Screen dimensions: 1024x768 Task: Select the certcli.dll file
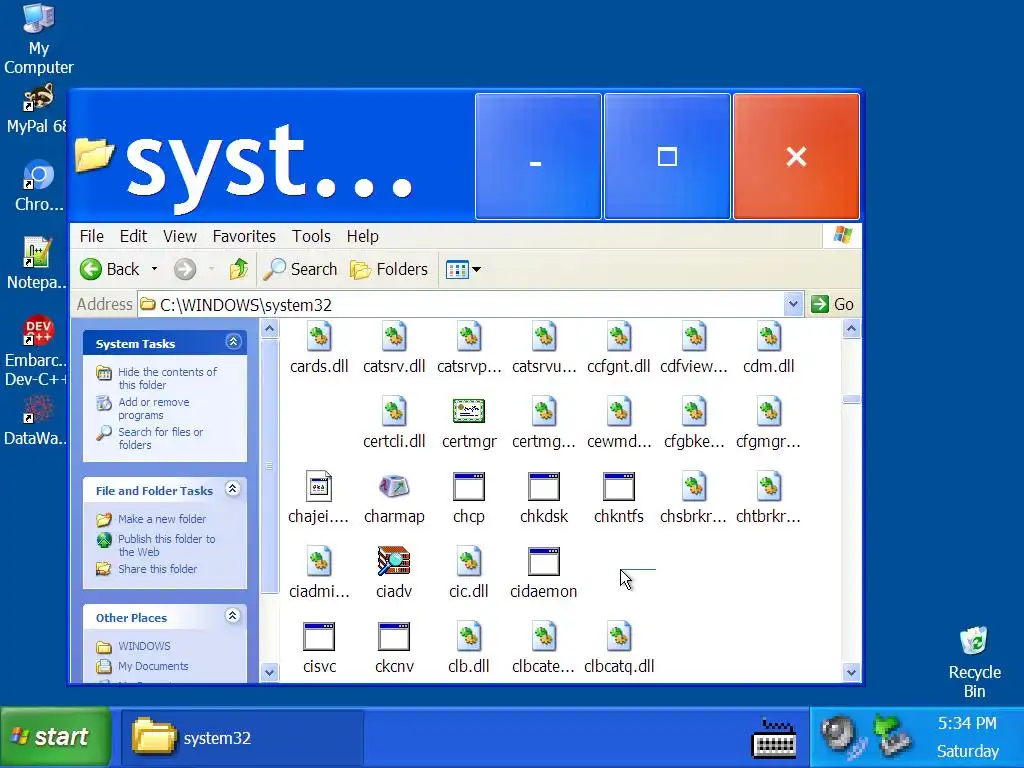click(x=394, y=423)
